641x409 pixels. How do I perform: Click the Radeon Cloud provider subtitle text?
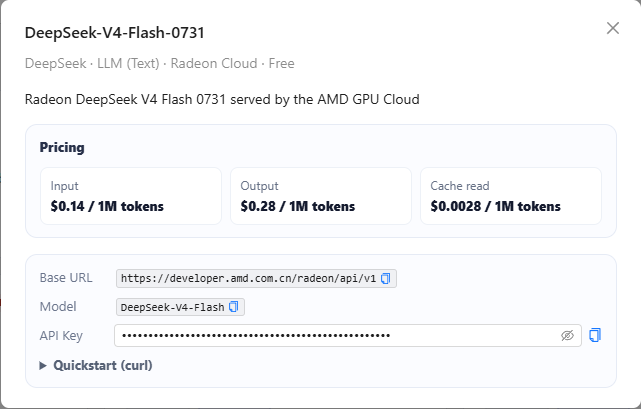point(214,63)
